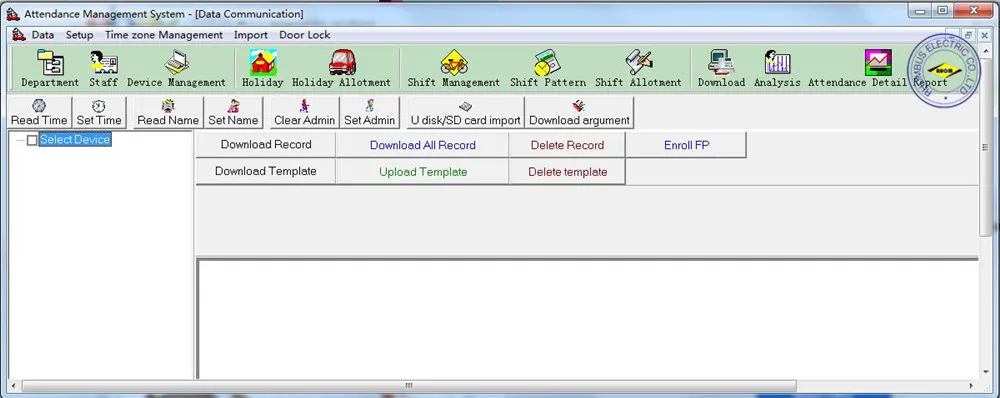The width and height of the screenshot is (1000, 398).
Task: Click the Upload Template button
Action: (x=422, y=172)
